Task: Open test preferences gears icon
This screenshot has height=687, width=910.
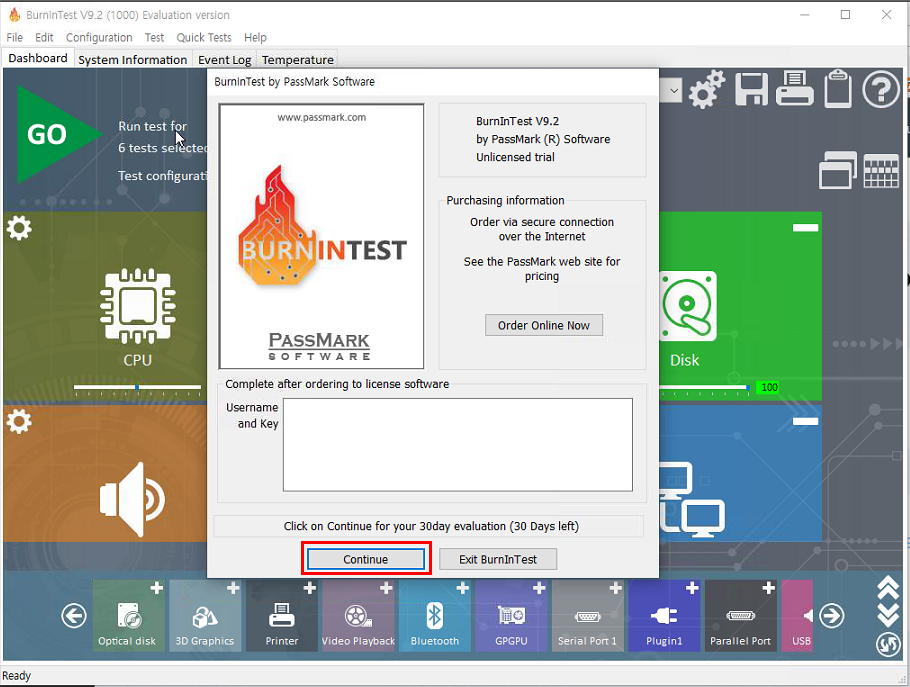Action: 706,90
